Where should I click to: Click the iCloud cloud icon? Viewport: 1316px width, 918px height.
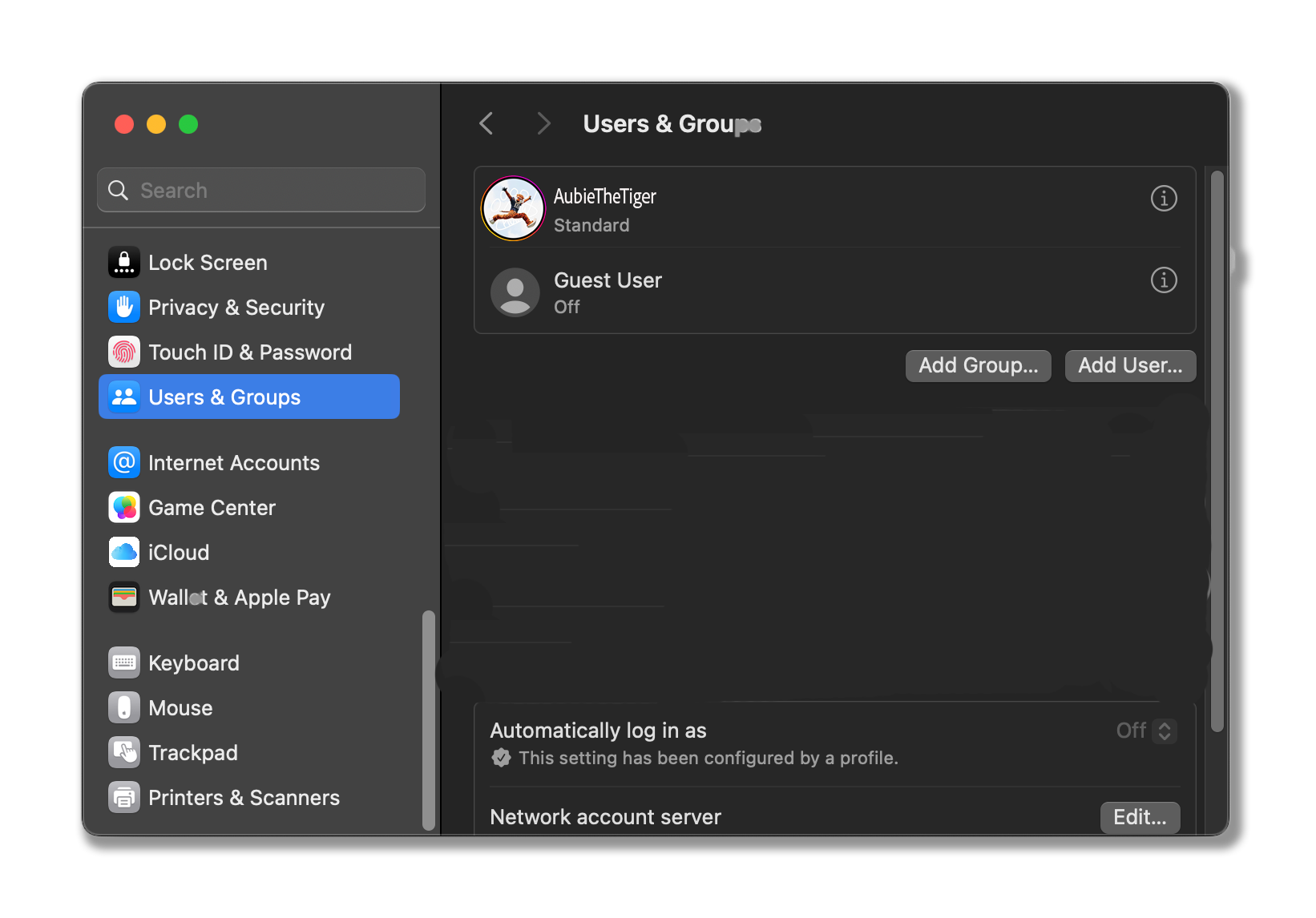[124, 553]
